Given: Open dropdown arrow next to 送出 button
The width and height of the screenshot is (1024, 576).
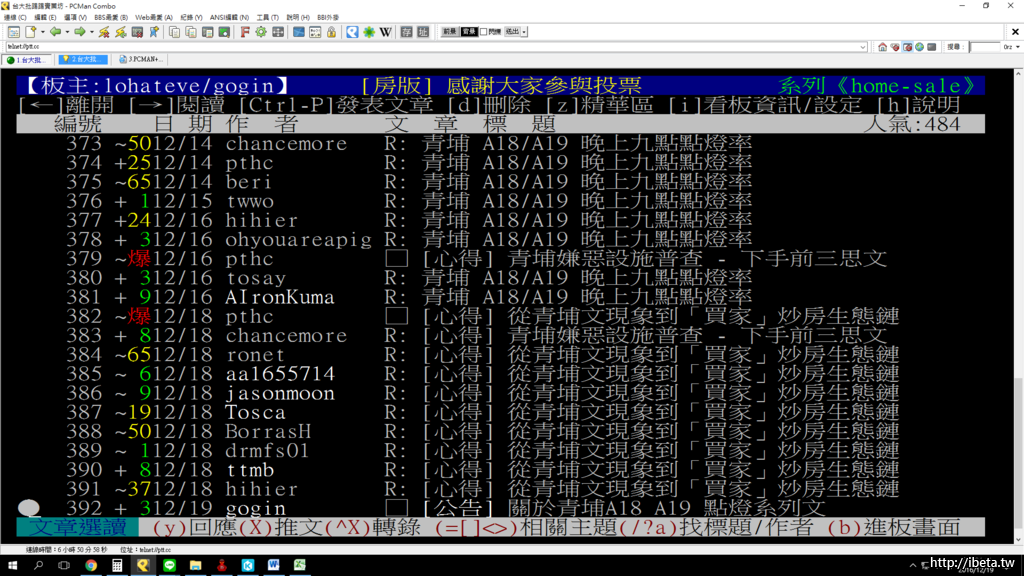Looking at the screenshot, I should click(524, 32).
